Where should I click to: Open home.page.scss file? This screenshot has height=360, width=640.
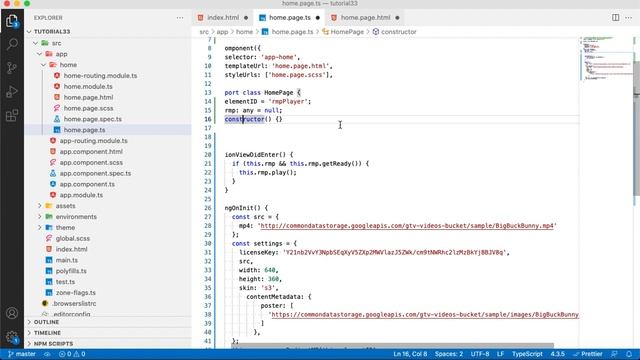click(88, 108)
